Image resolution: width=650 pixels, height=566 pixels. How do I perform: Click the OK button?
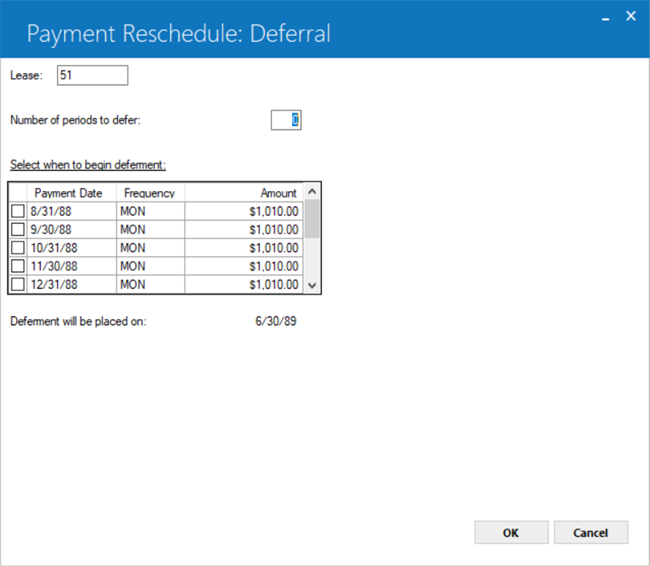(511, 532)
